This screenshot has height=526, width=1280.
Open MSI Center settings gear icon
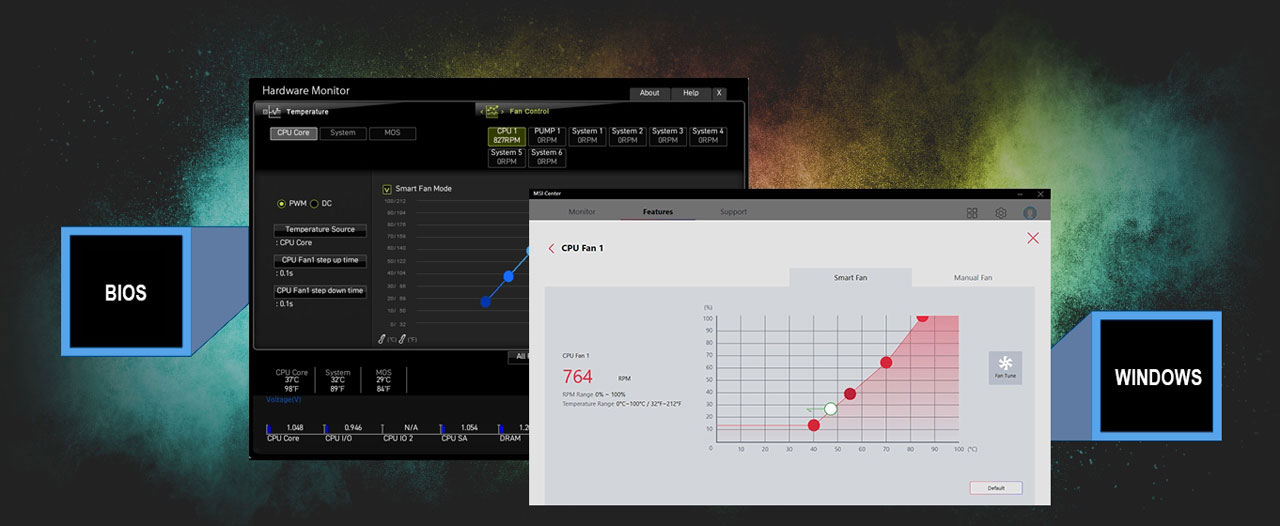pos(1001,213)
